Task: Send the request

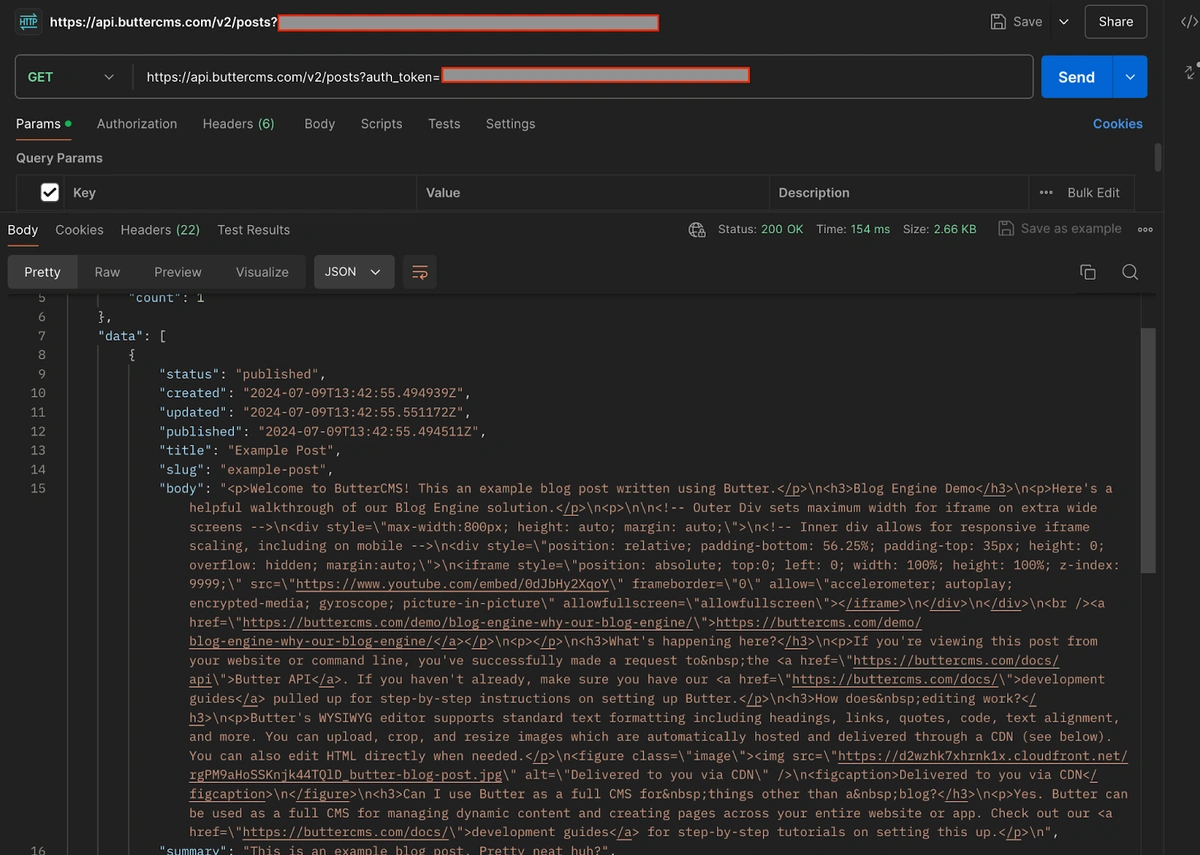Action: (x=1077, y=77)
